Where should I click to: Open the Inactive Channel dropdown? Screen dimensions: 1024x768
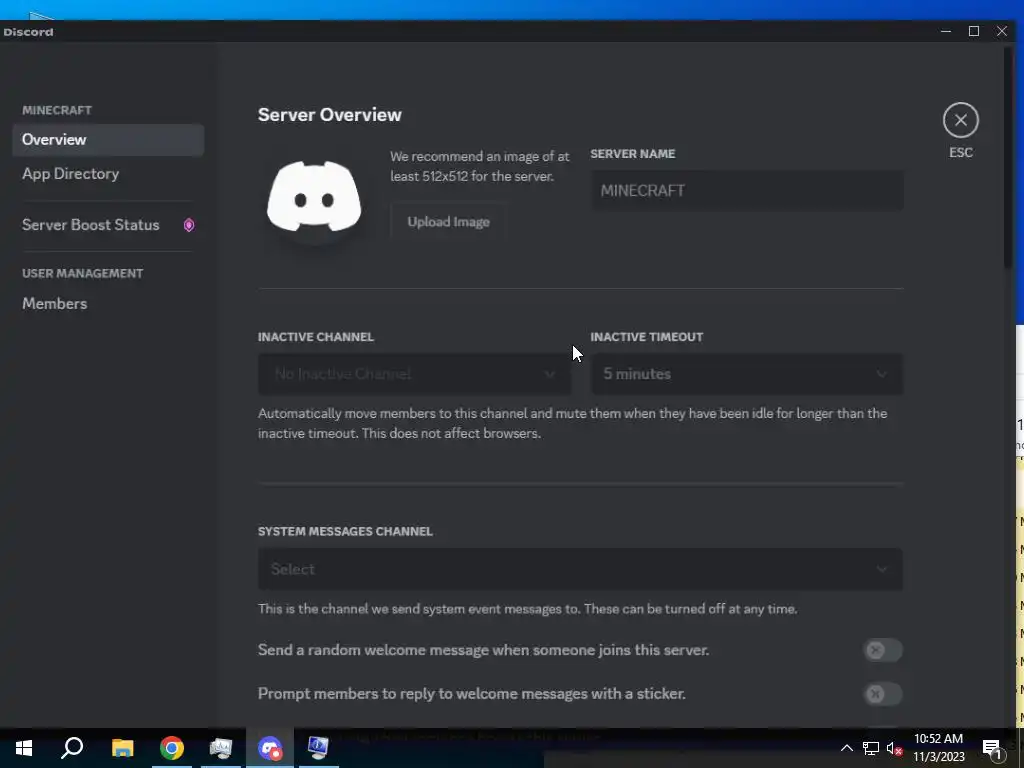pyautogui.click(x=414, y=374)
